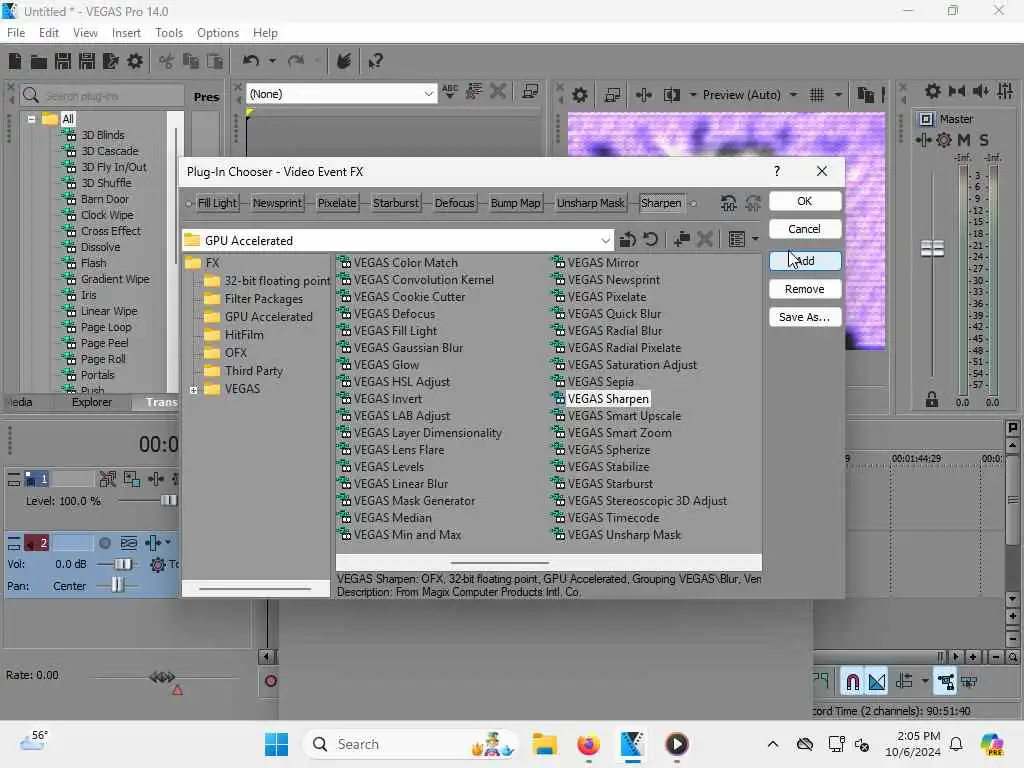Click track 1 Level slider handle
This screenshot has height=768, width=1024.
(x=168, y=501)
